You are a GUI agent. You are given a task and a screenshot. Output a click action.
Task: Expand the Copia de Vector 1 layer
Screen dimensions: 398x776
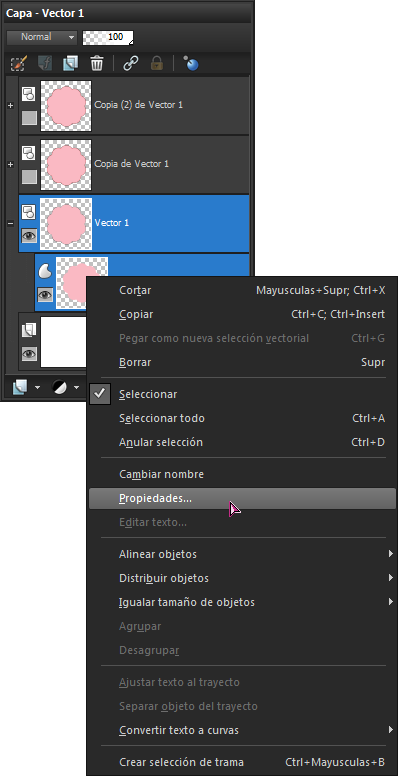pos(10,164)
